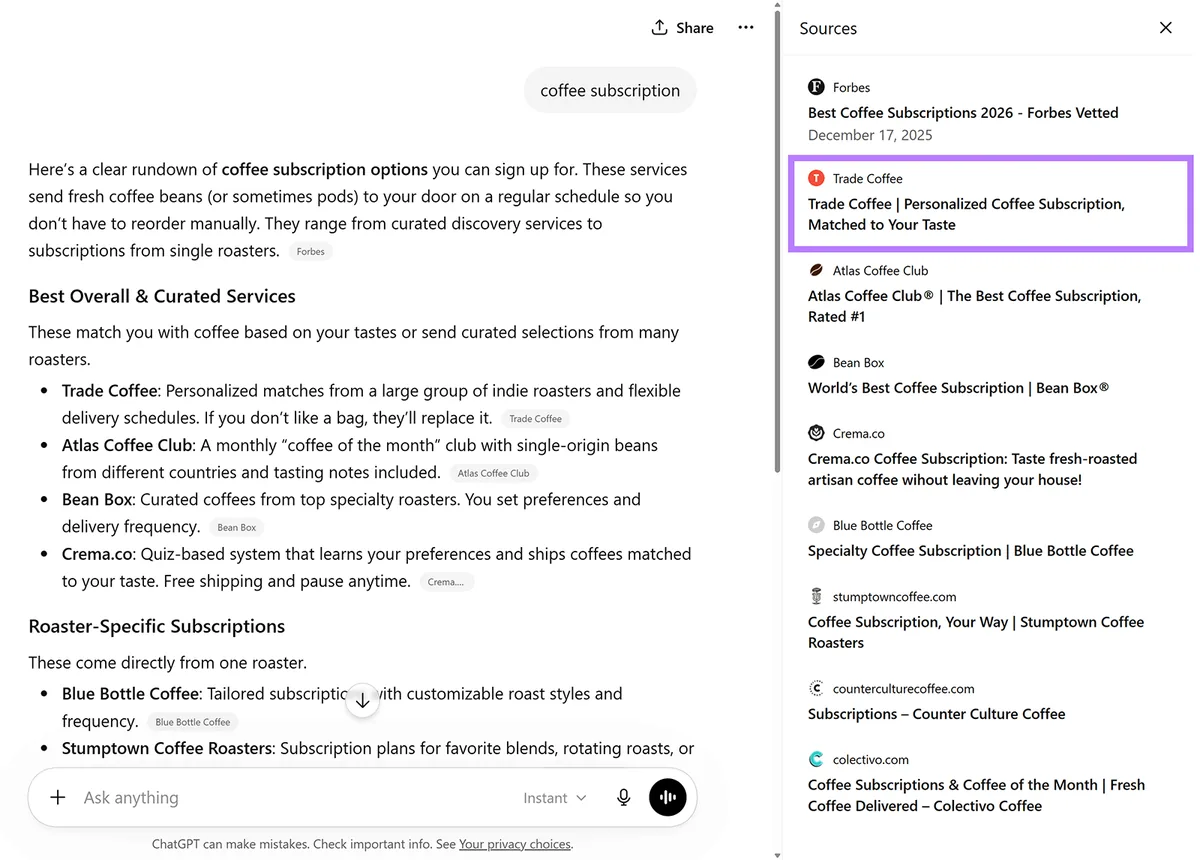Click the Atlas Coffee Club citation chip

click(x=494, y=473)
